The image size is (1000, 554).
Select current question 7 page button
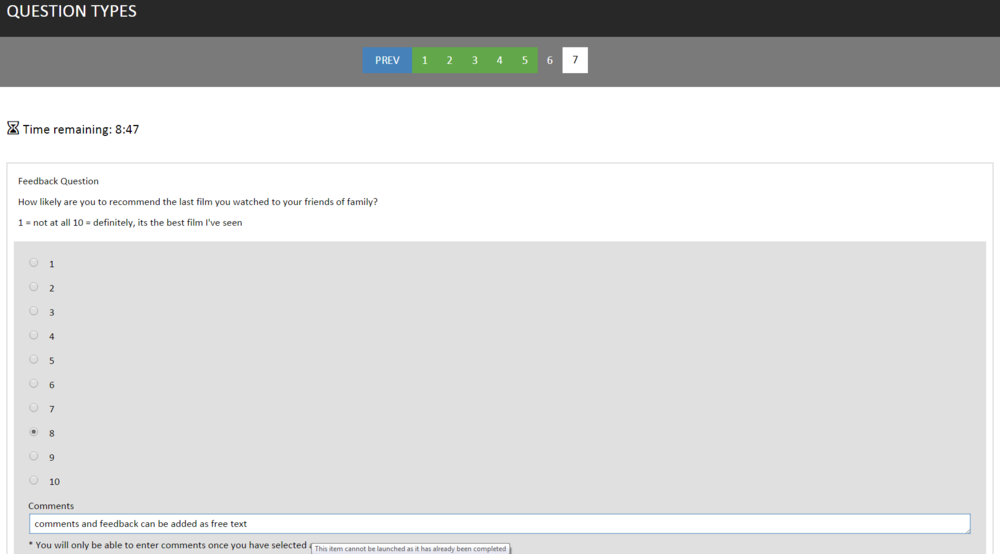(x=575, y=60)
